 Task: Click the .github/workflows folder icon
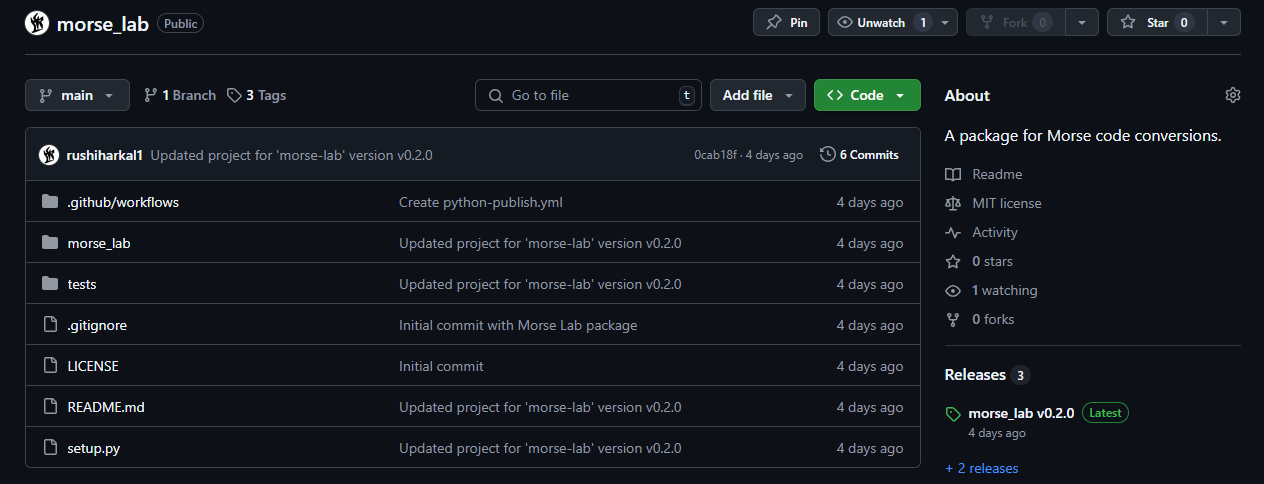[x=50, y=202]
